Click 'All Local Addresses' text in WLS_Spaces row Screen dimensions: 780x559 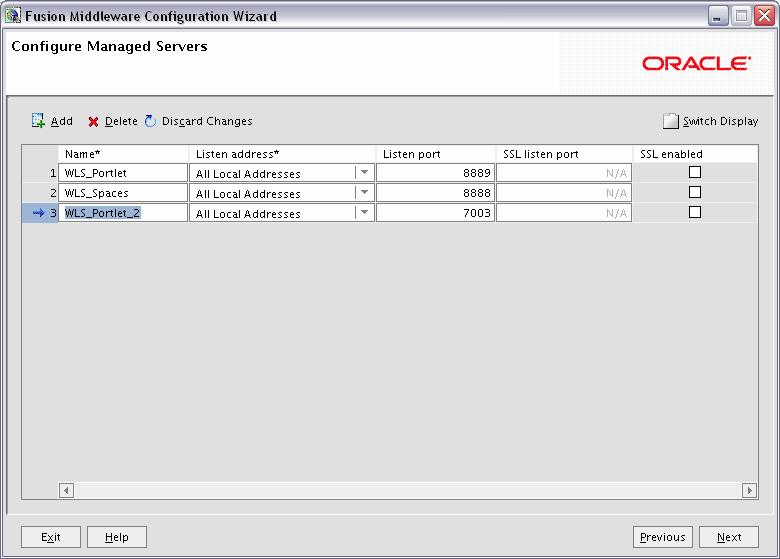[x=248, y=193]
